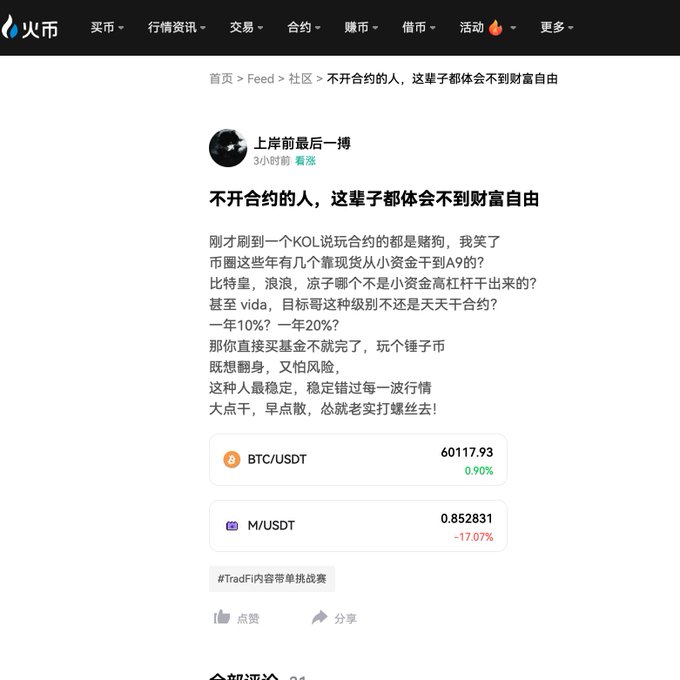
Task: Click the -17.07% change value
Action: coord(474,537)
